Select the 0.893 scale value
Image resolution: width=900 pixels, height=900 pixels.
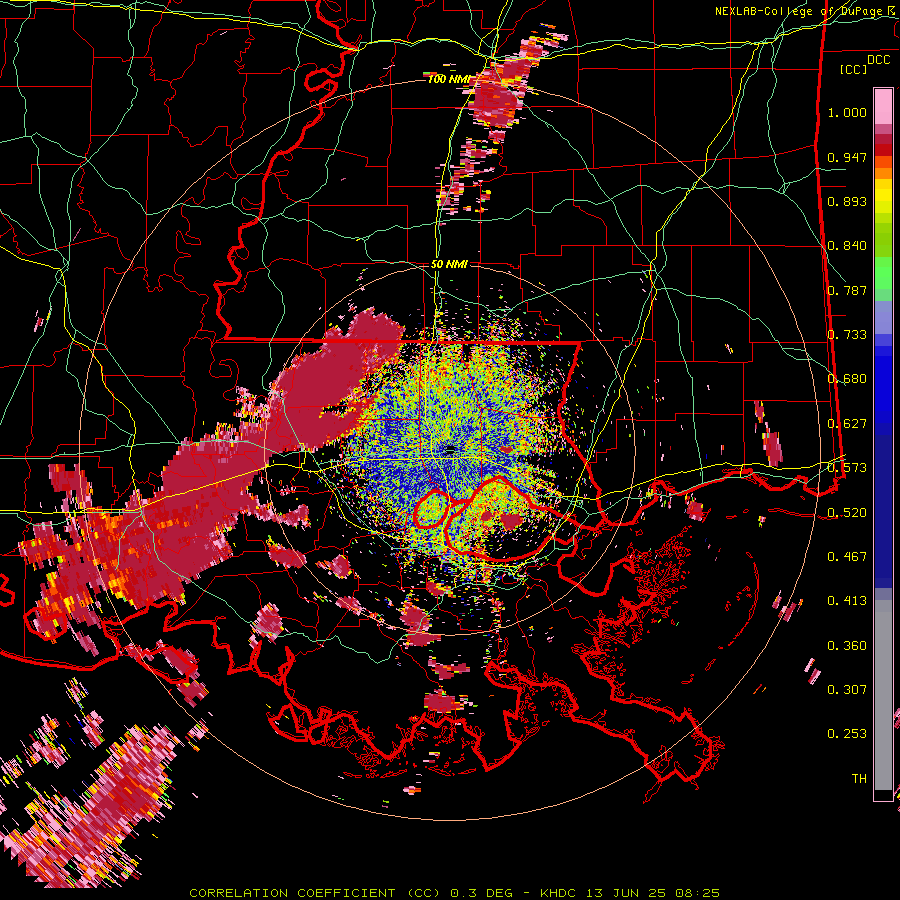(x=847, y=201)
